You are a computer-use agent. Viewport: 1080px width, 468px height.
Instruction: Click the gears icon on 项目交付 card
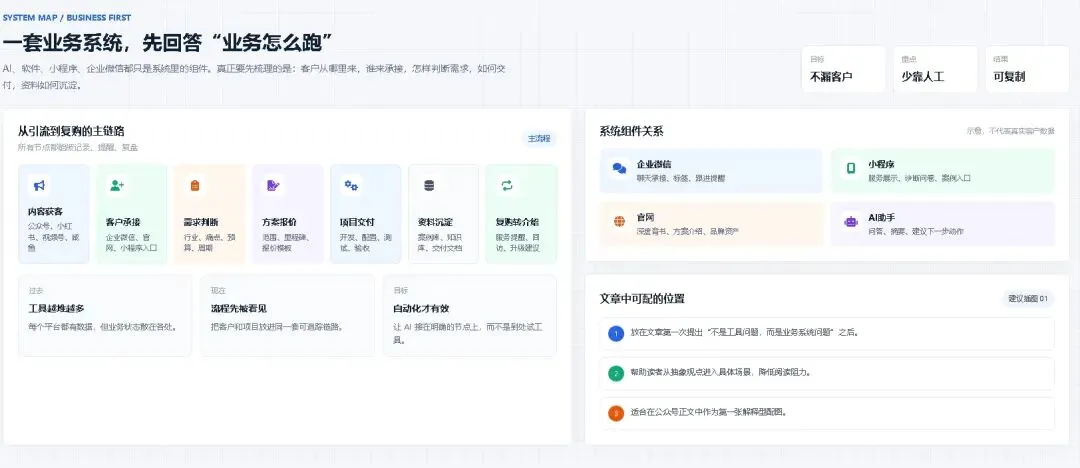[351, 185]
